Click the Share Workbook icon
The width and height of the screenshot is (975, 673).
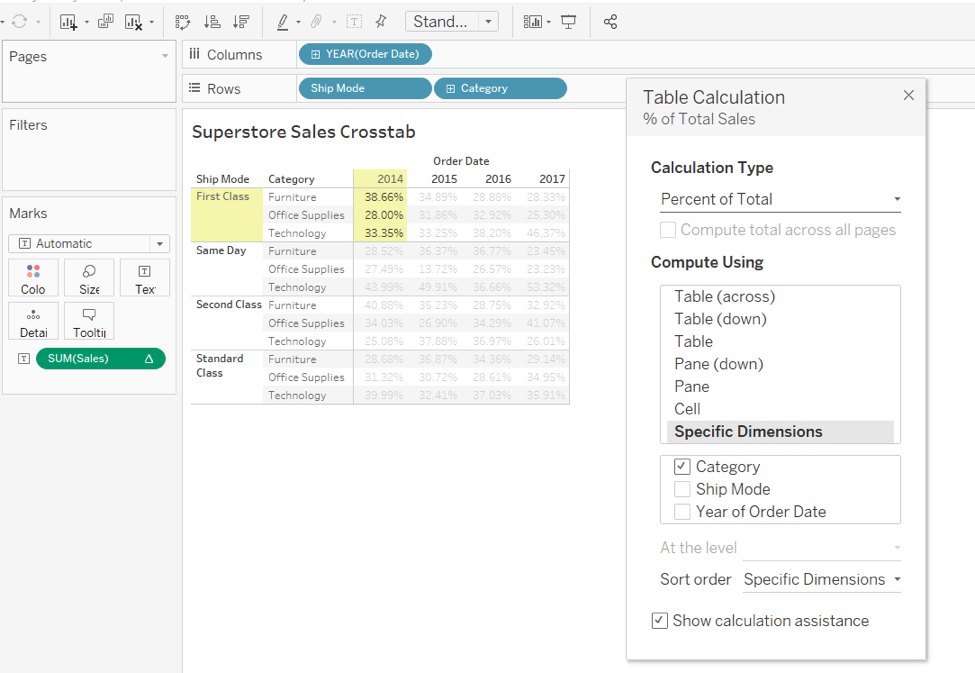coord(610,21)
